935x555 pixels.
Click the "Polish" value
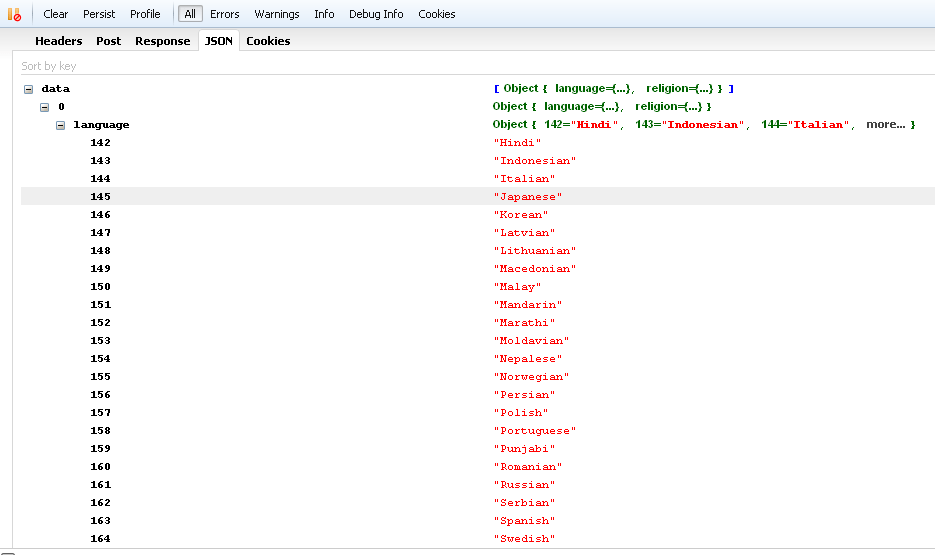521,413
